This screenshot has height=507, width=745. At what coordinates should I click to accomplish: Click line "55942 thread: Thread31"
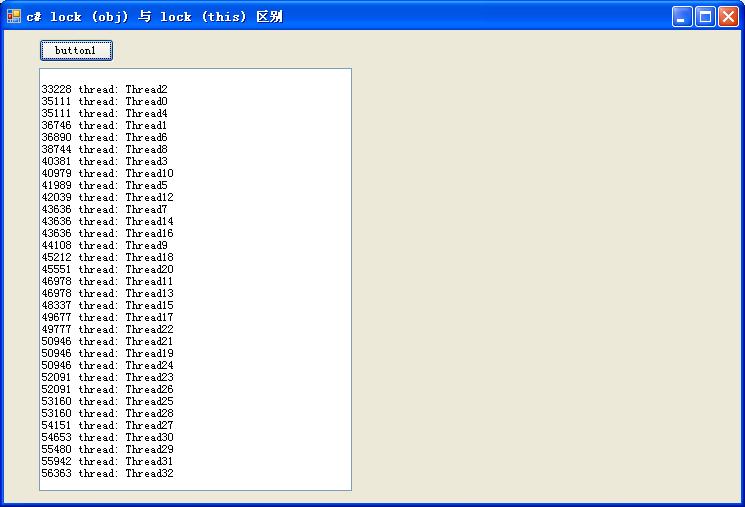coord(107,461)
